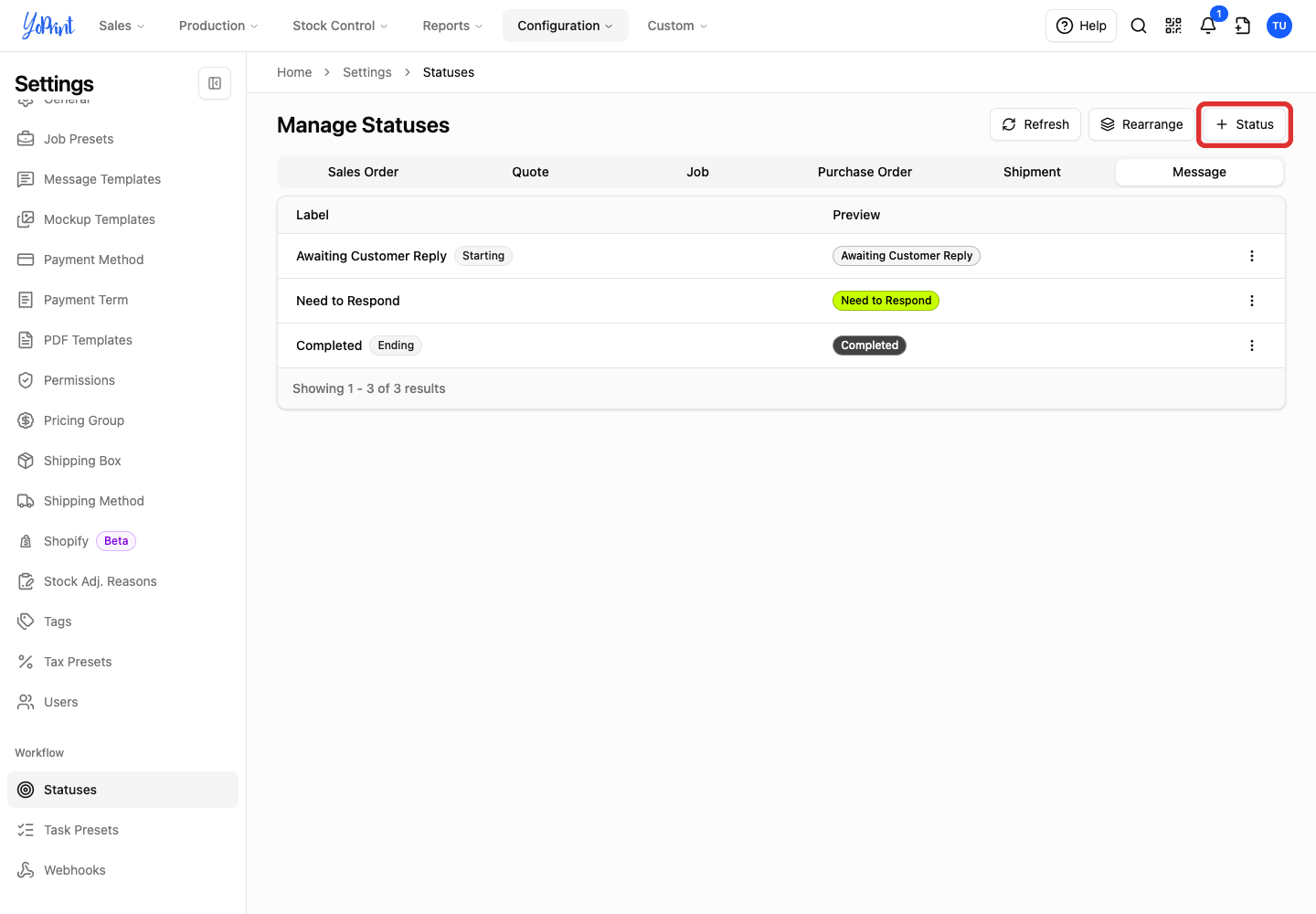Select the Shipment tab
Image resolution: width=1316 pixels, height=914 pixels.
click(x=1032, y=172)
